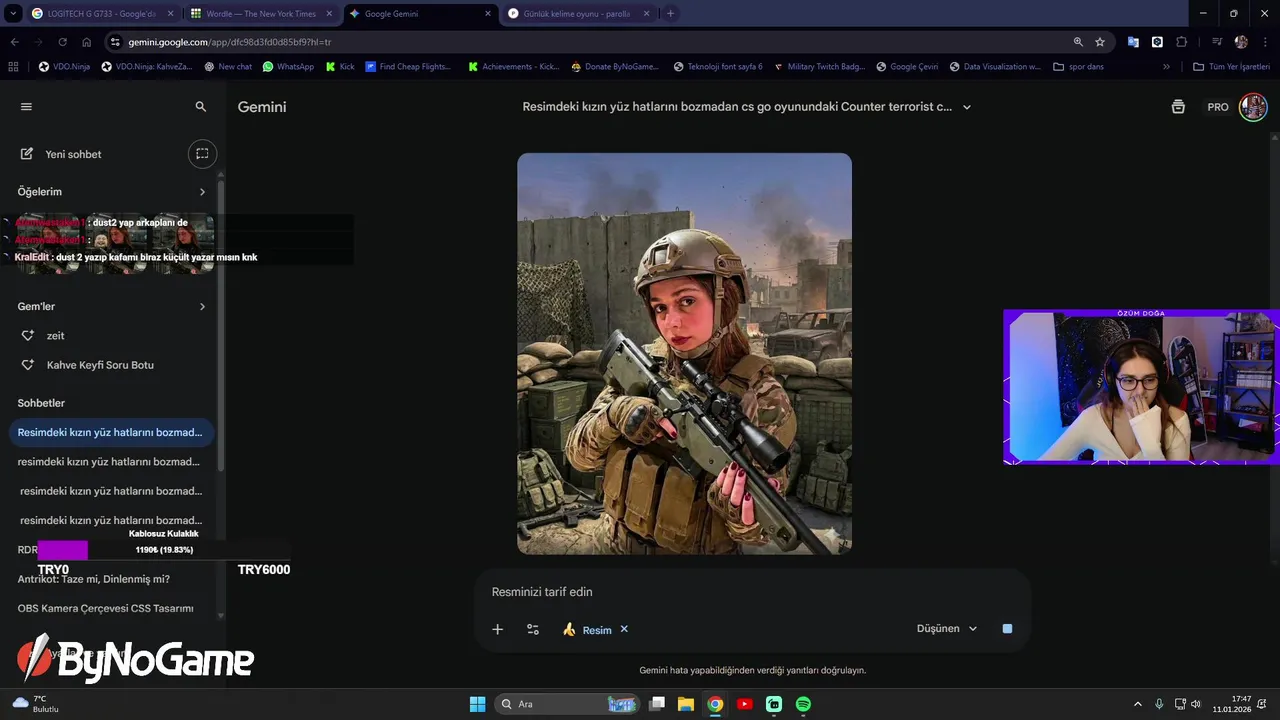
Task: Switch to the Wordle New York Times tab
Action: [x=260, y=14]
